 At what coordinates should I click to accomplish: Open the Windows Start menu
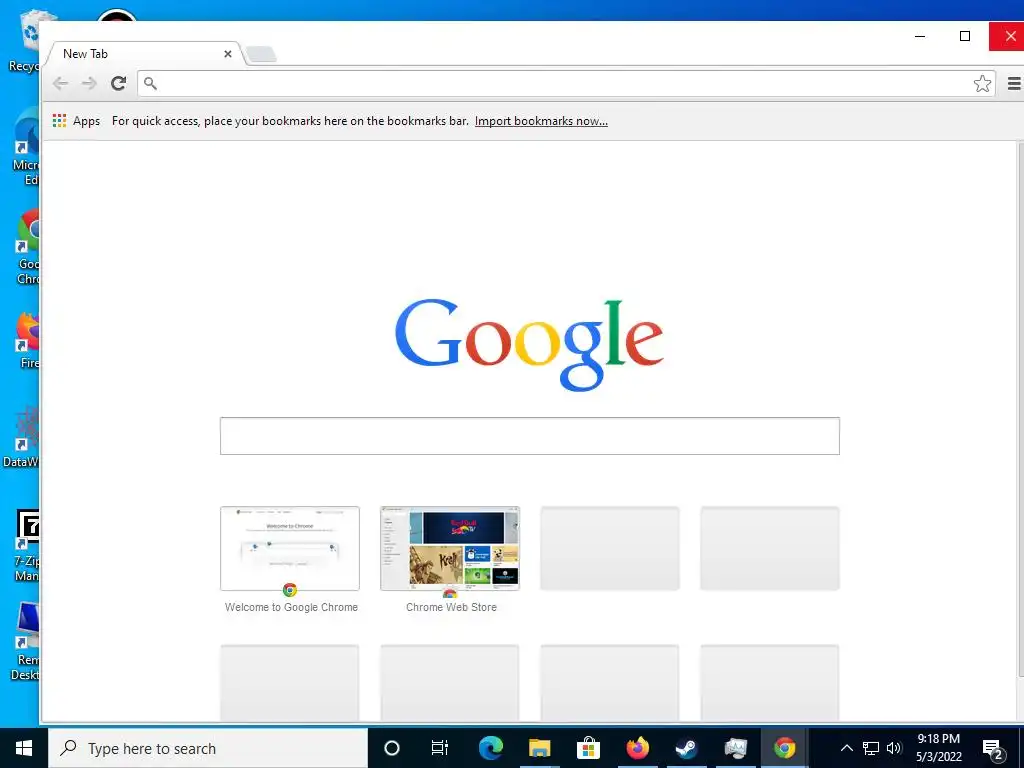24,748
